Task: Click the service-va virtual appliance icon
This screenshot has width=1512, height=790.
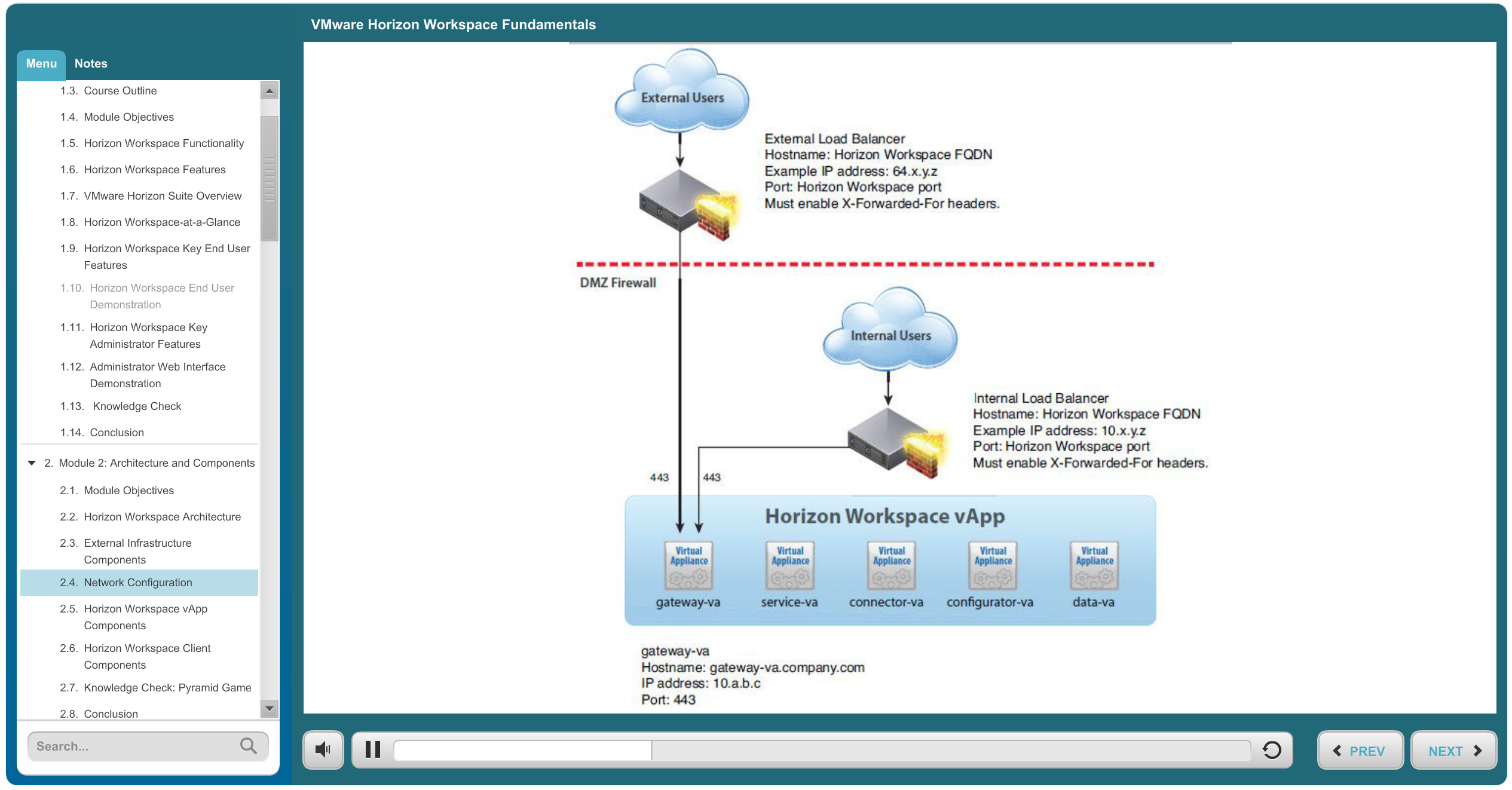Action: (x=790, y=565)
